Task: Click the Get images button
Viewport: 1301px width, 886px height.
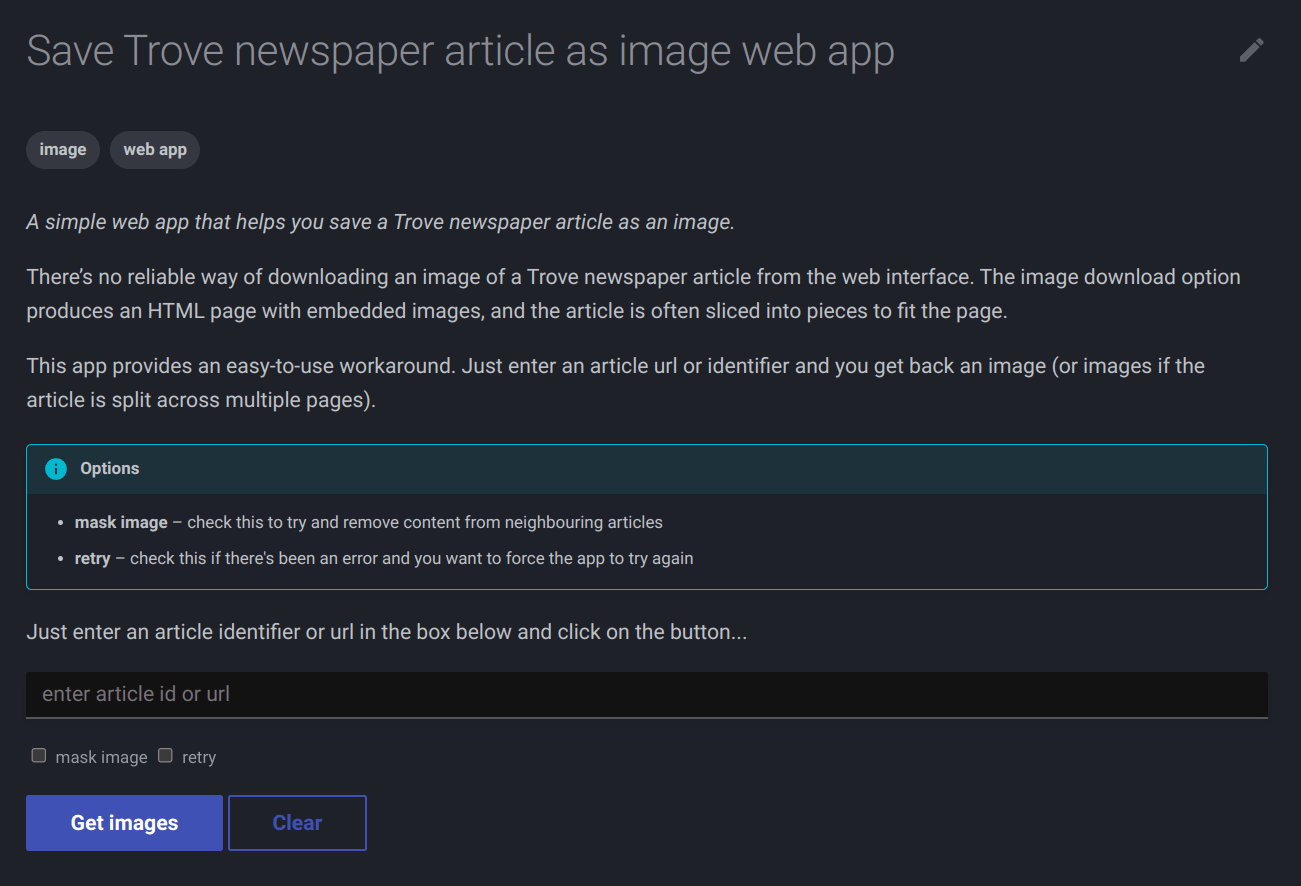Action: click(x=124, y=823)
